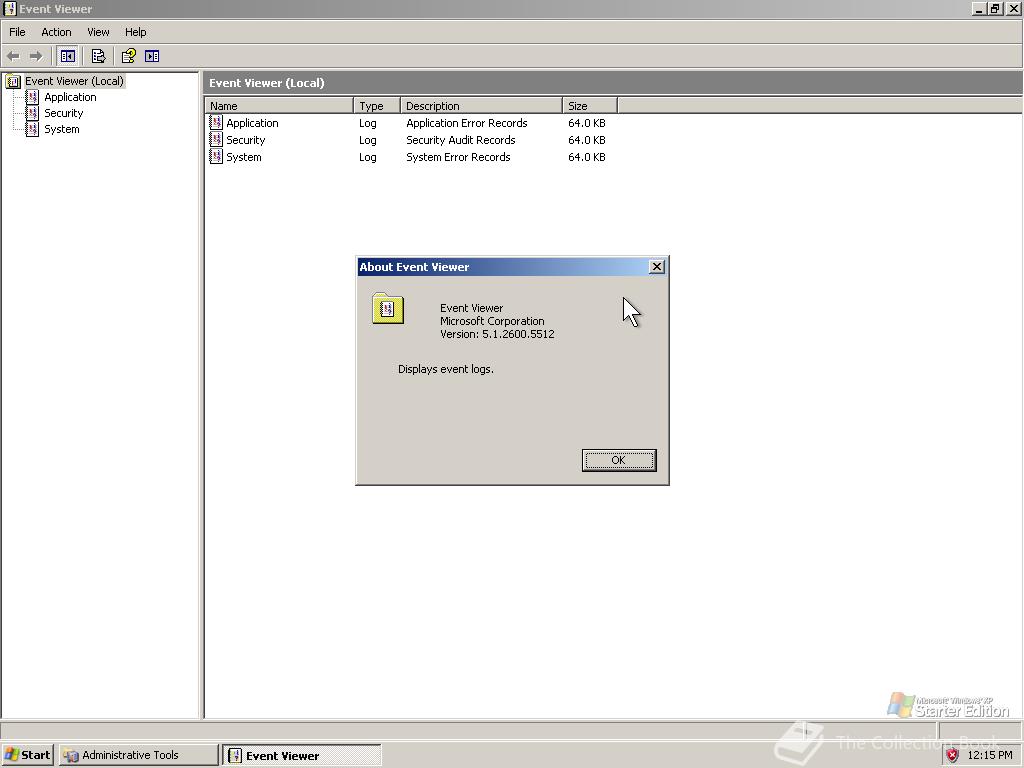1024x768 pixels.
Task: Click Application log icon in tree
Action: pyautogui.click(x=32, y=97)
